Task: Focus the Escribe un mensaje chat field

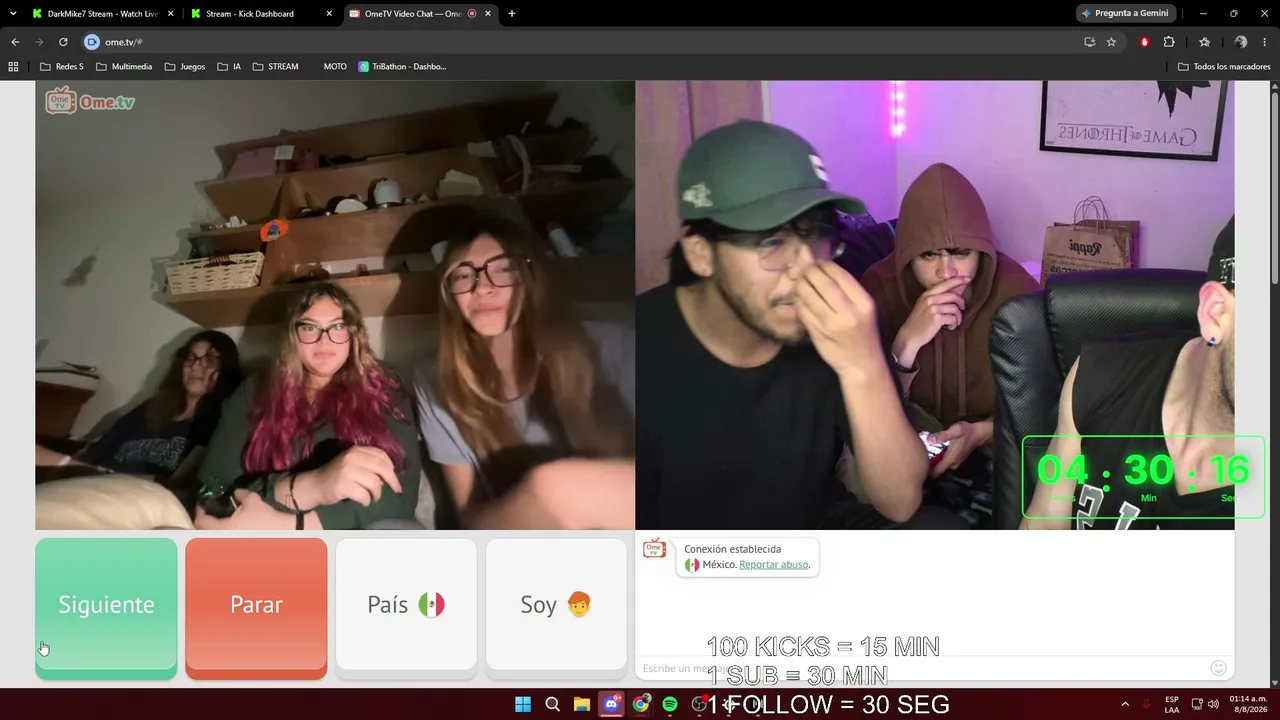Action: 920,668
